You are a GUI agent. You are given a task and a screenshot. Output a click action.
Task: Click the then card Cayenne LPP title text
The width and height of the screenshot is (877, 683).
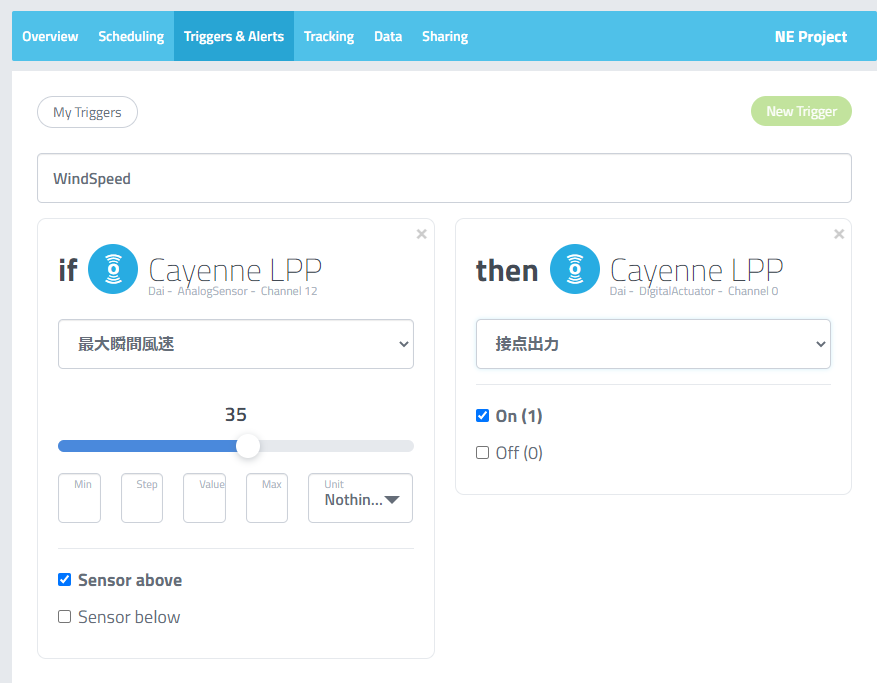click(x=696, y=271)
